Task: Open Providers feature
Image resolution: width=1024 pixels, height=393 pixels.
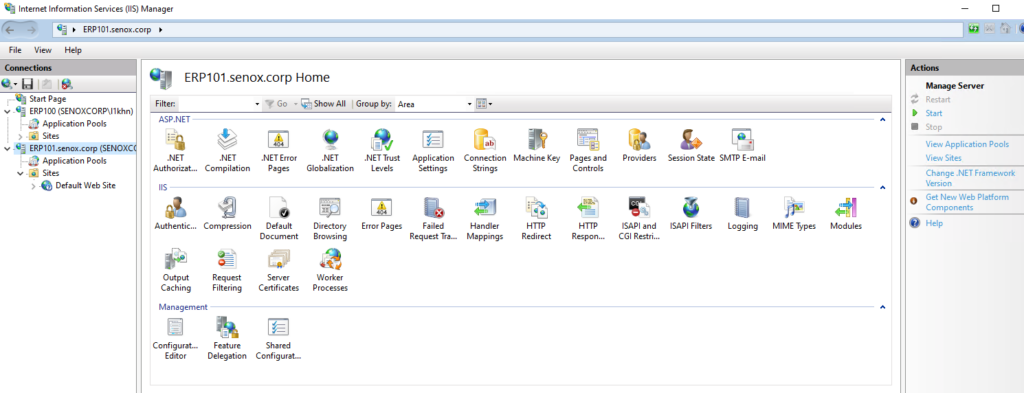Action: [639, 145]
